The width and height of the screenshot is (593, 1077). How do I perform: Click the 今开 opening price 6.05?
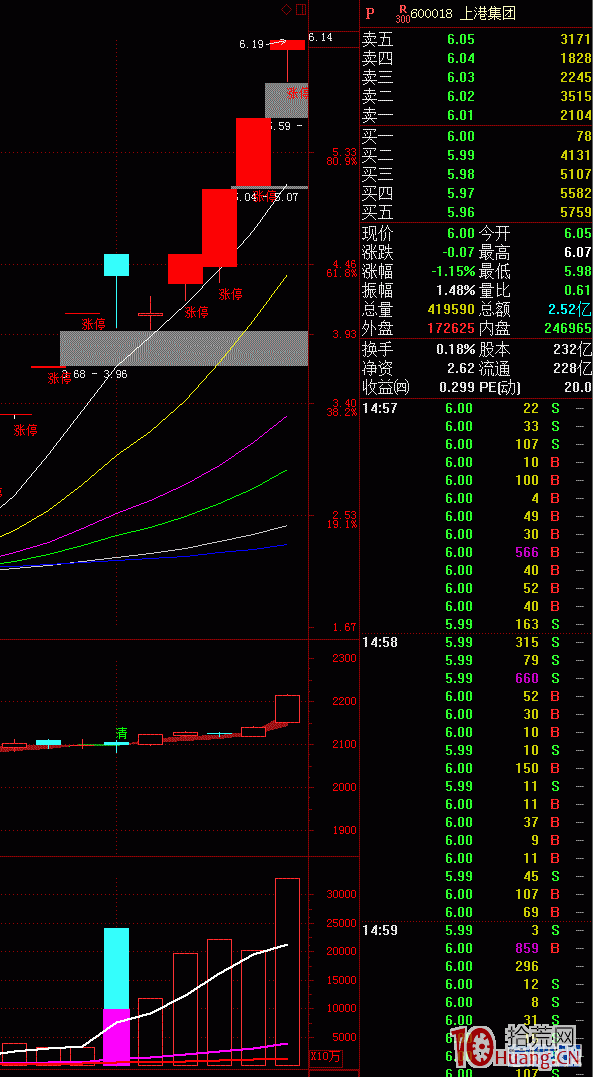(x=577, y=234)
